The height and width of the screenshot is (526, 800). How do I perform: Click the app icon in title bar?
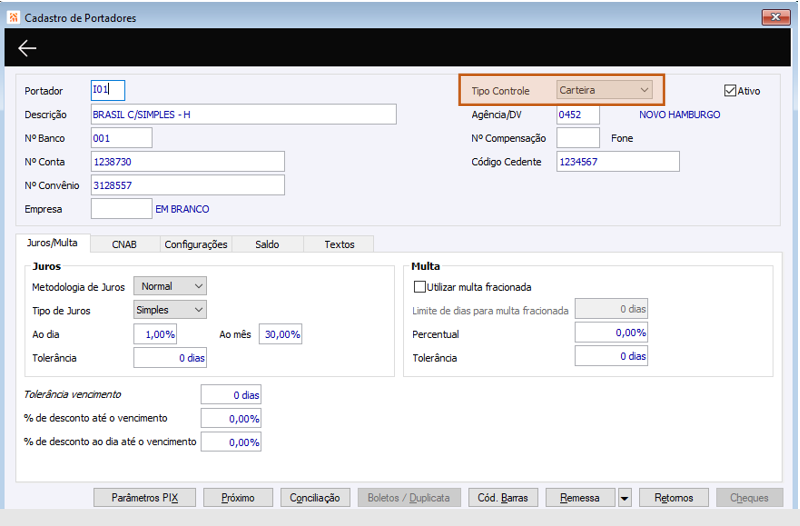pos(13,17)
